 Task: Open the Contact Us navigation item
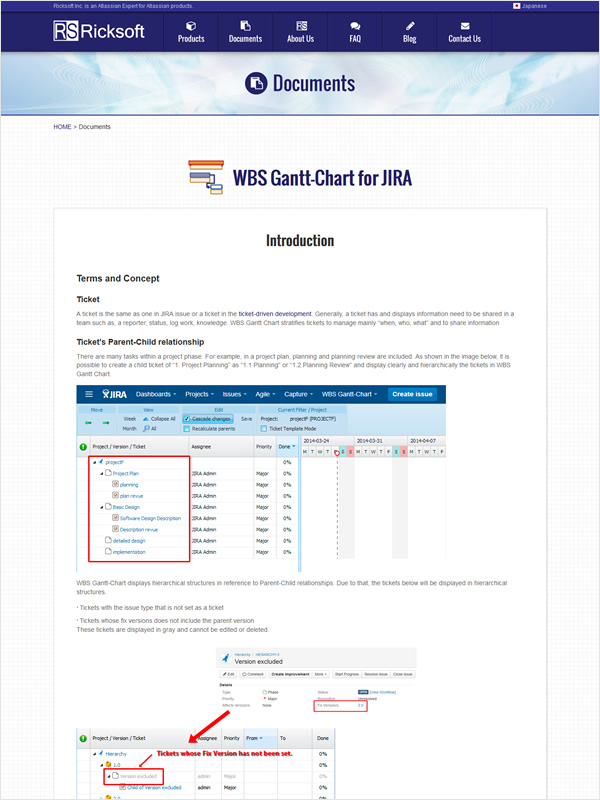point(464,32)
